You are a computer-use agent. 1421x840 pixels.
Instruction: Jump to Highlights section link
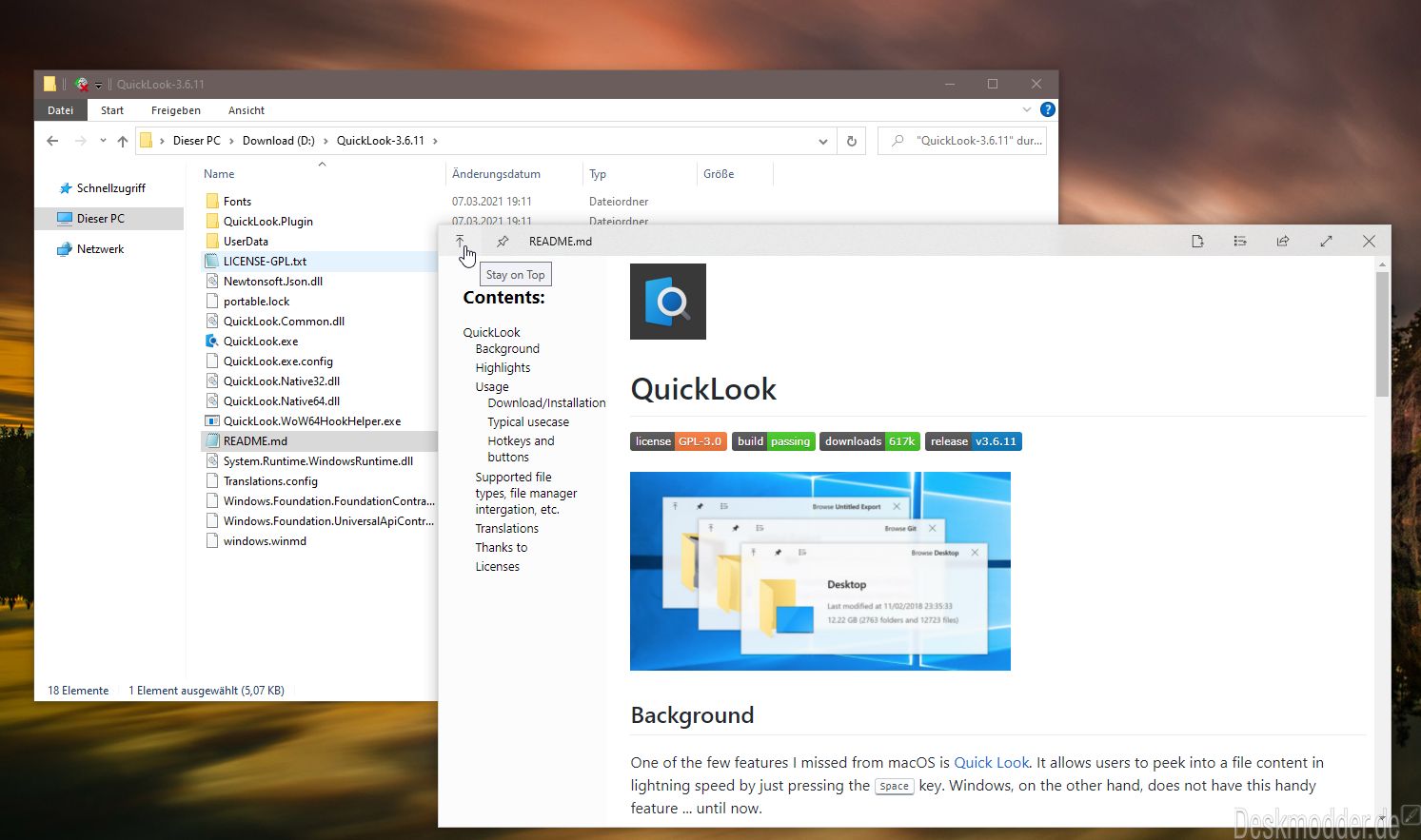click(503, 368)
